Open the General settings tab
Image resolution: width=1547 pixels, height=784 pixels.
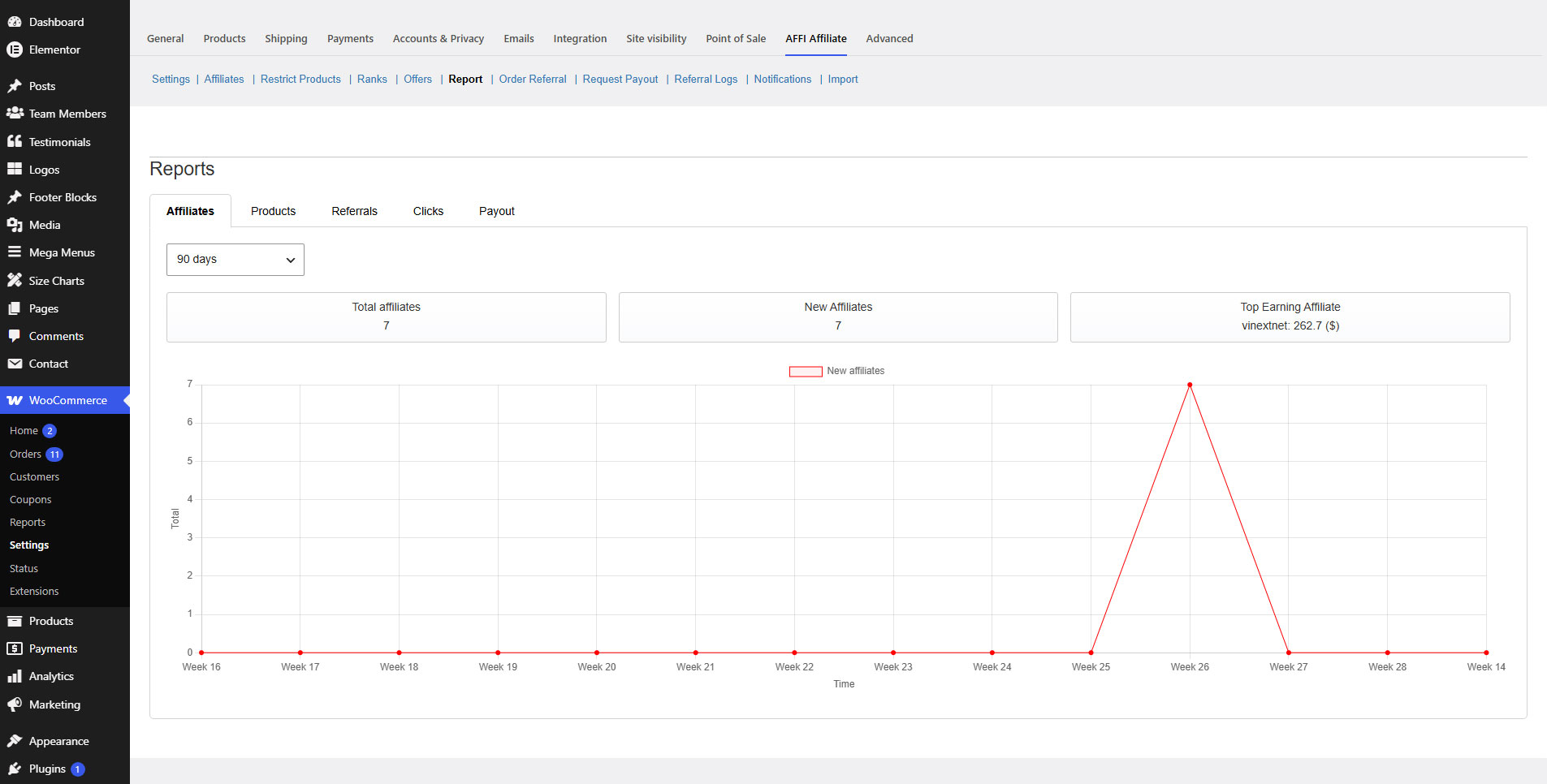(x=166, y=38)
